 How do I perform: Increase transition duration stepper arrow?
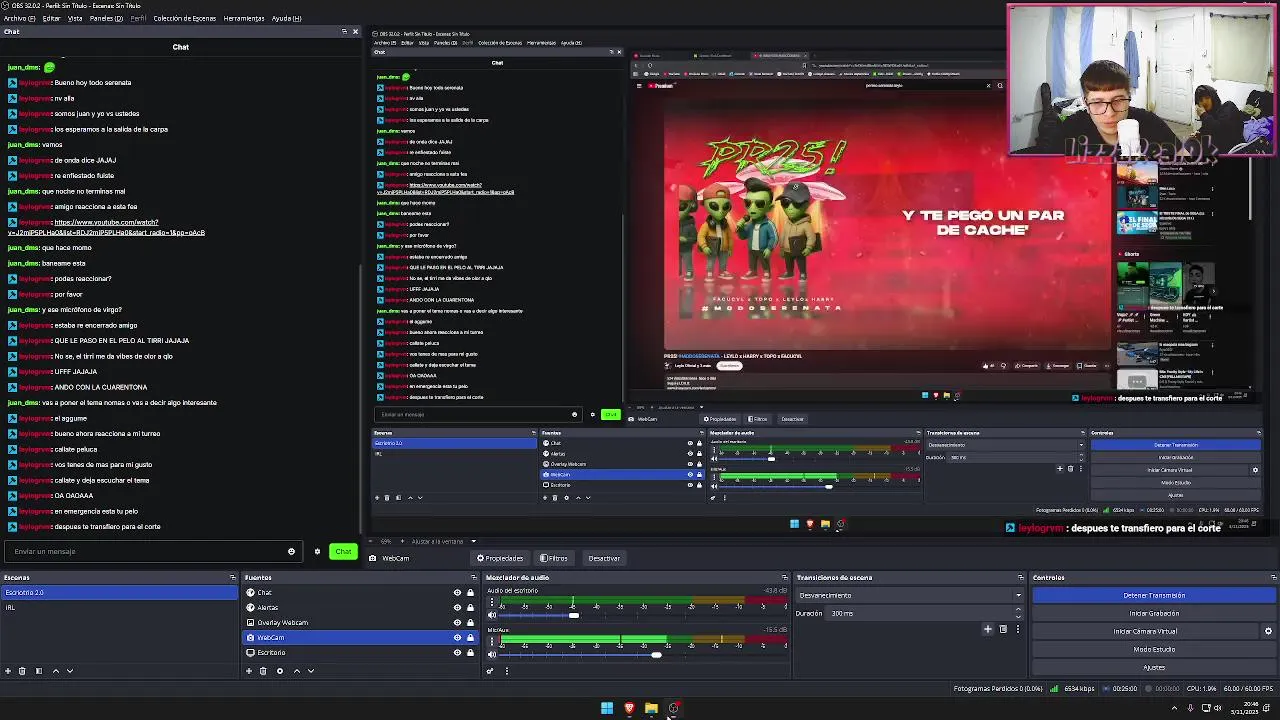[x=1019, y=610]
